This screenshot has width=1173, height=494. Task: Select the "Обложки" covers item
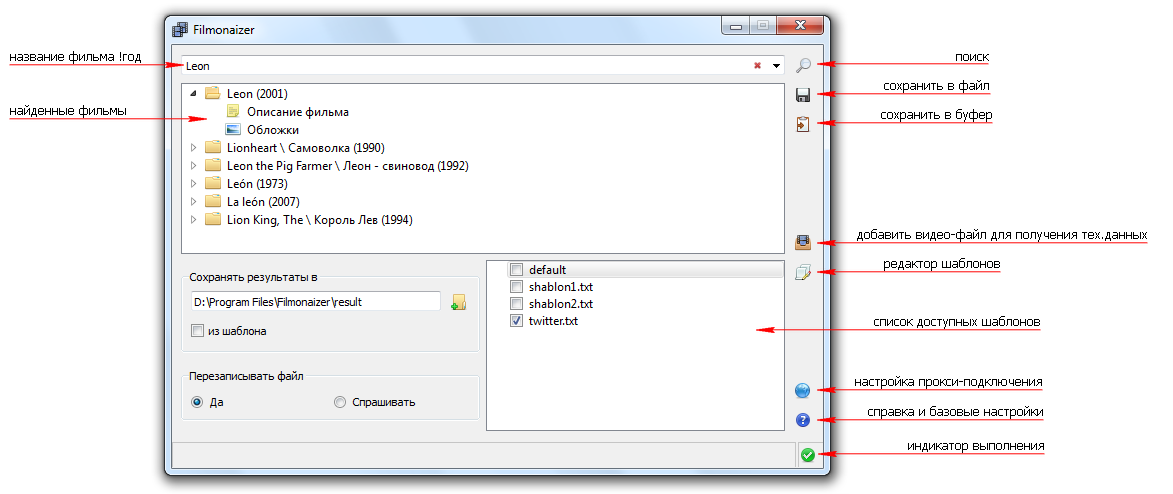(x=272, y=130)
